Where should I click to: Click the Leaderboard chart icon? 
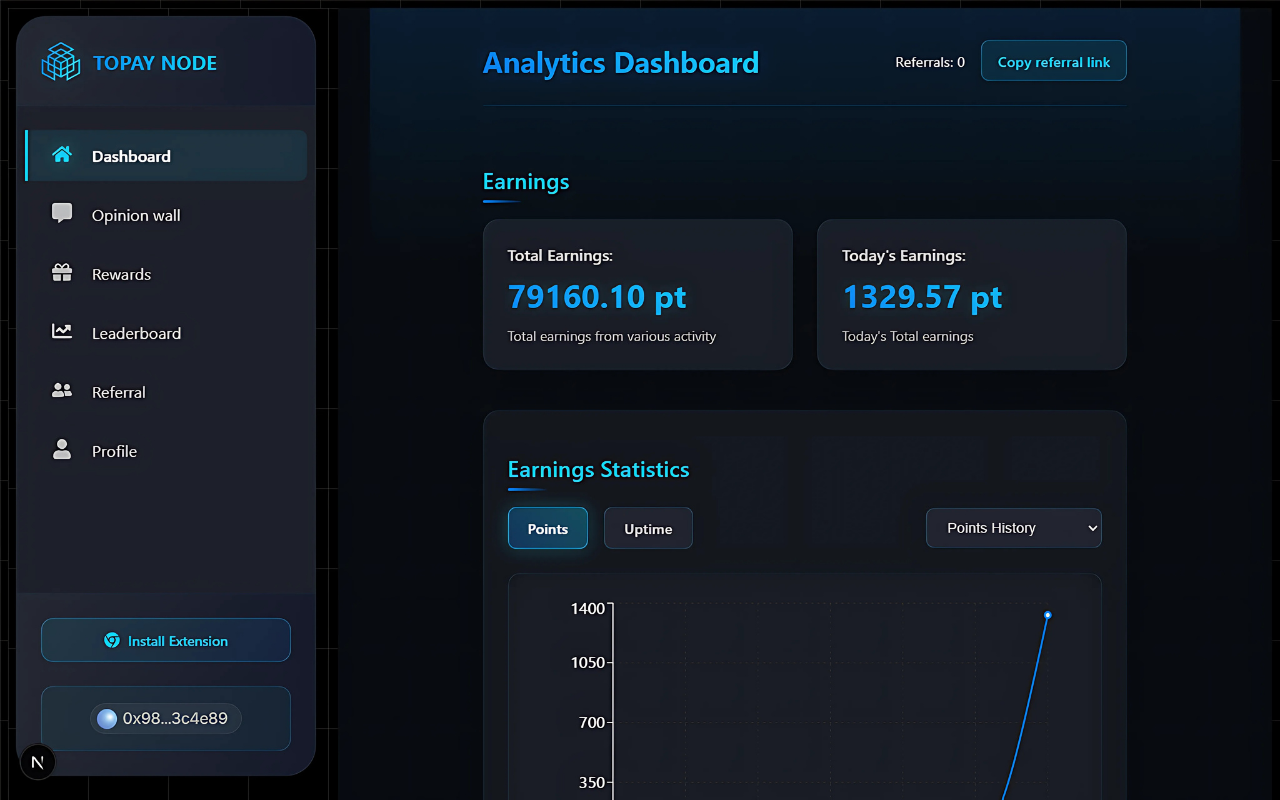pos(62,332)
